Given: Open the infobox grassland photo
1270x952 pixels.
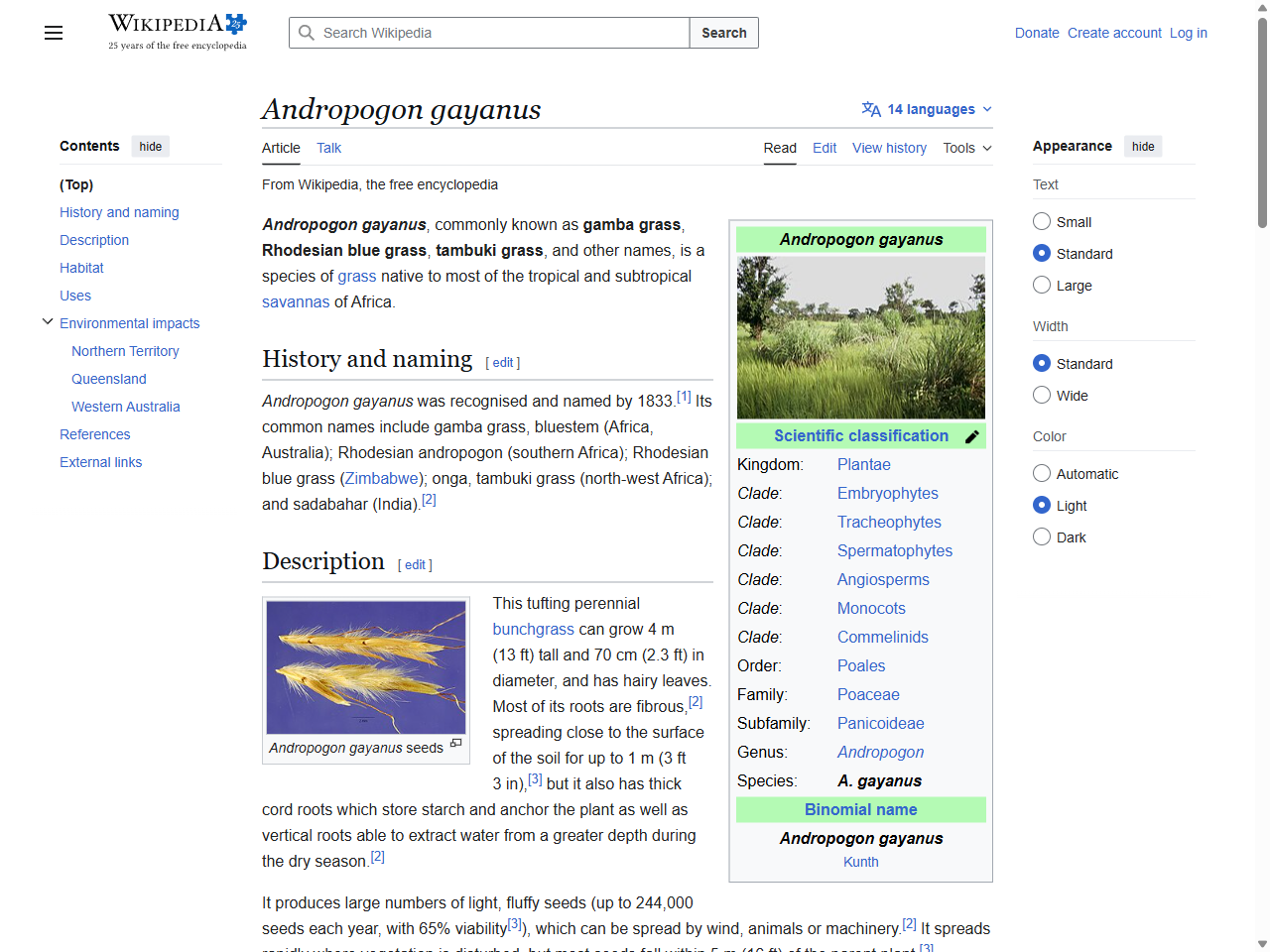Looking at the screenshot, I should coord(861,337).
